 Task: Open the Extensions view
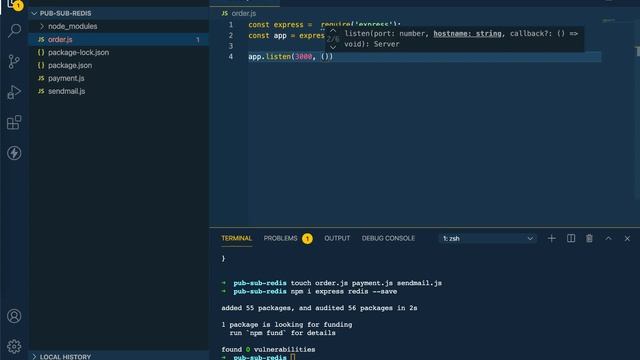(x=14, y=122)
